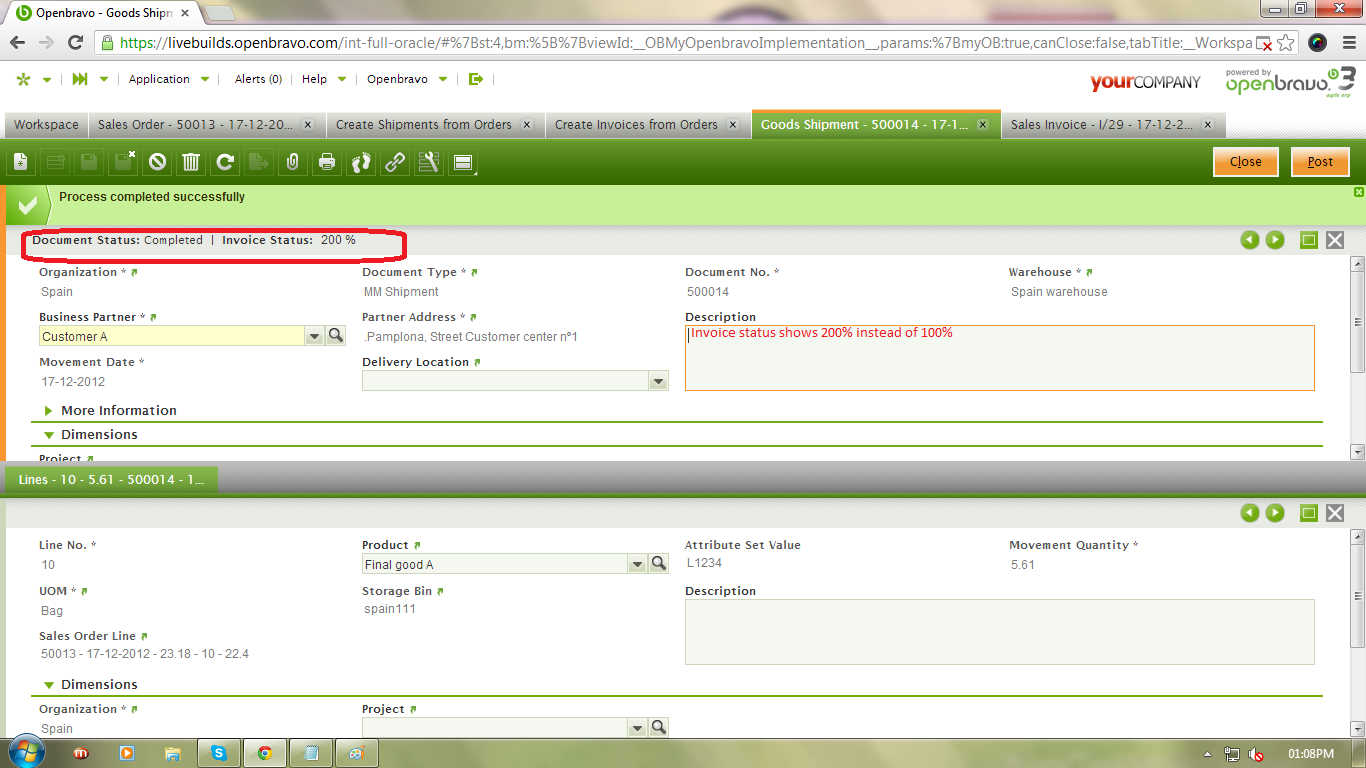The height and width of the screenshot is (768, 1366).
Task: Open Product search with the magnifier icon
Action: tap(659, 564)
